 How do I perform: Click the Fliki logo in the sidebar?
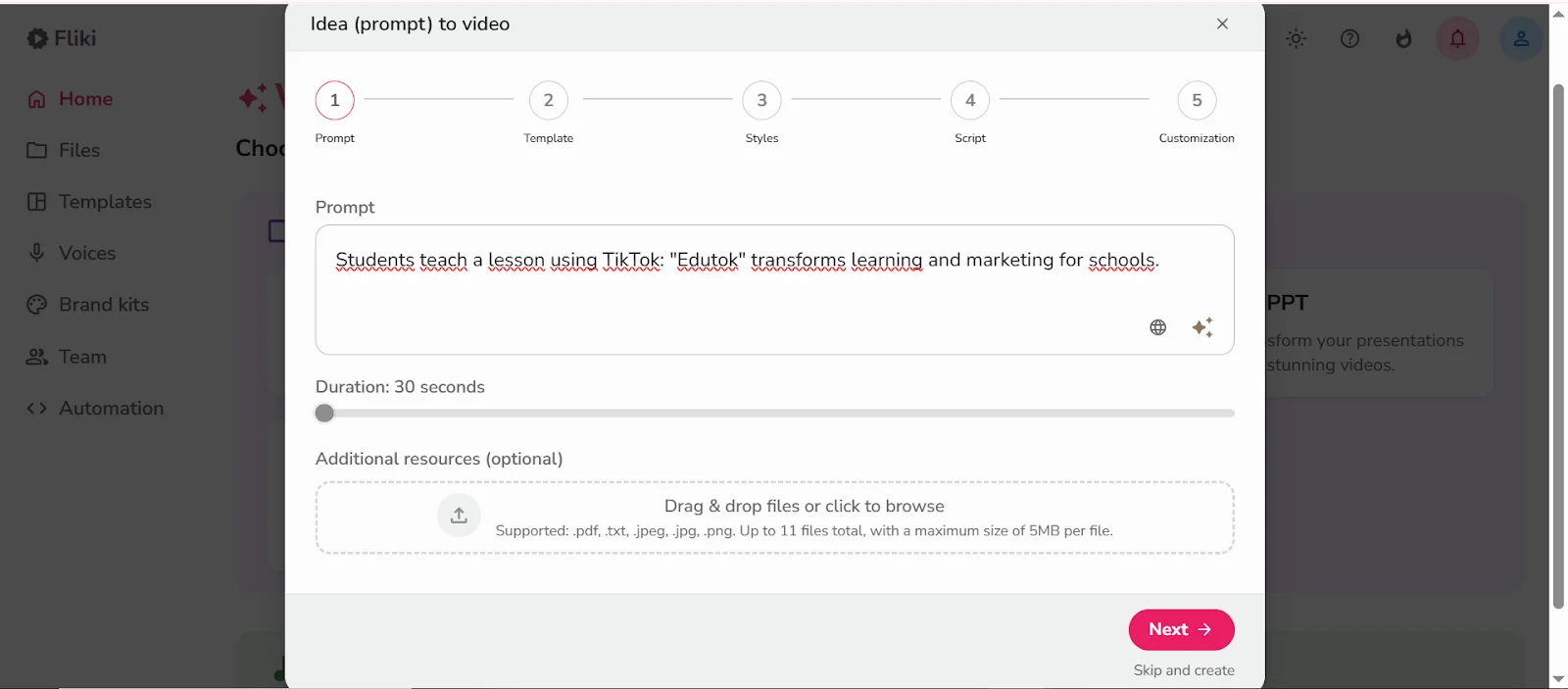61,38
